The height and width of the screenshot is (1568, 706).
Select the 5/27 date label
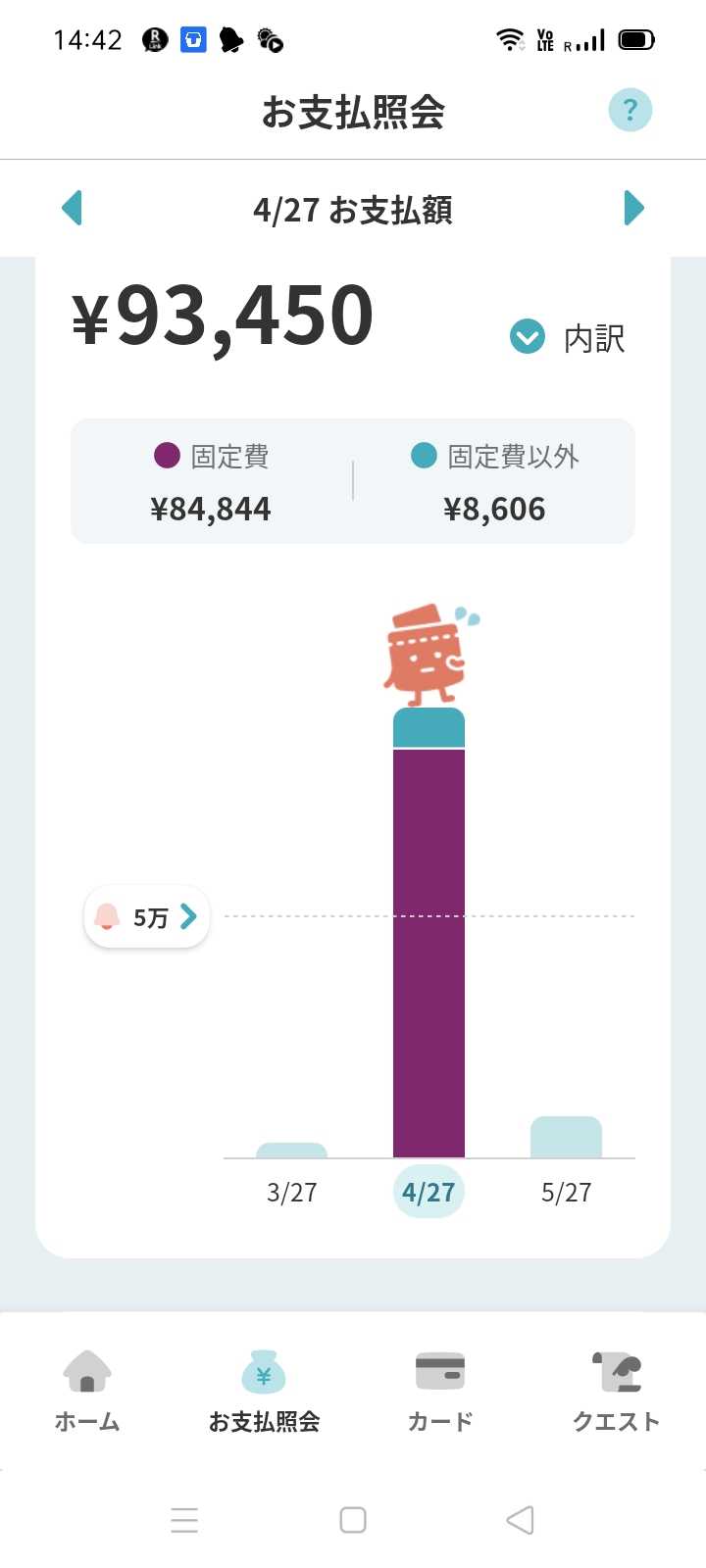[567, 1193]
